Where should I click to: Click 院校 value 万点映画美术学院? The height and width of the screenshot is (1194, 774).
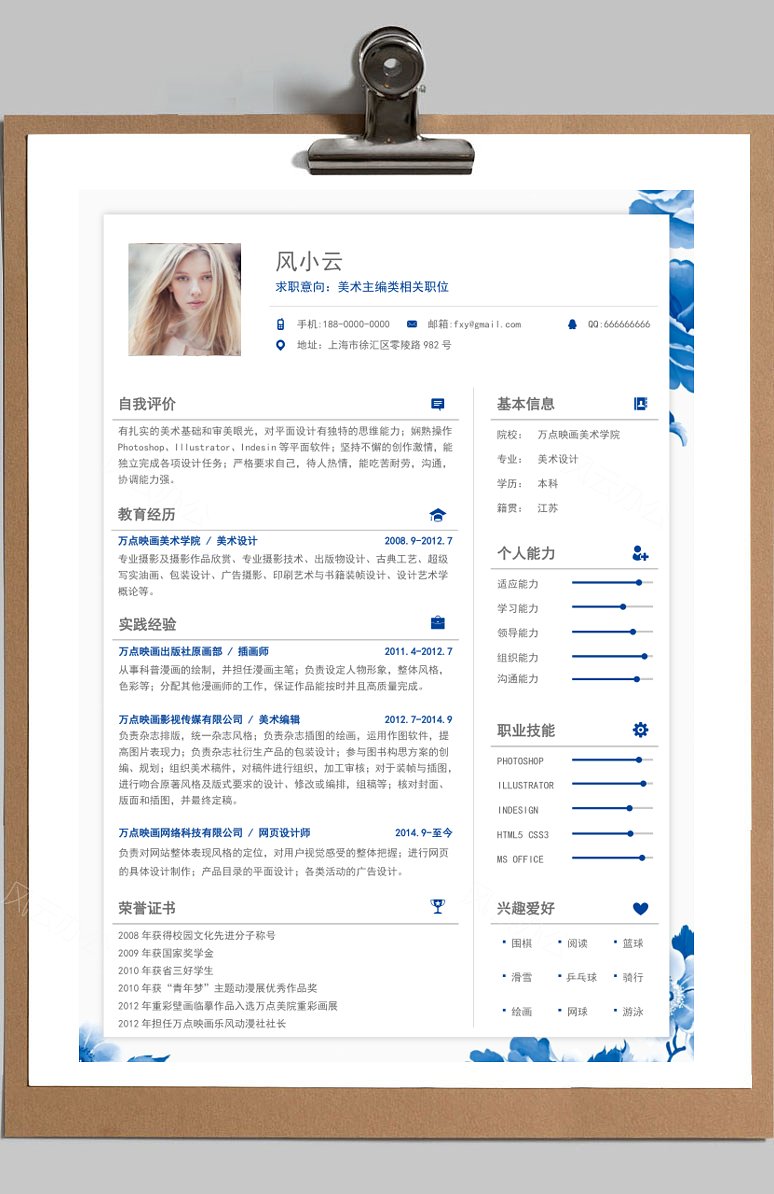tap(579, 435)
